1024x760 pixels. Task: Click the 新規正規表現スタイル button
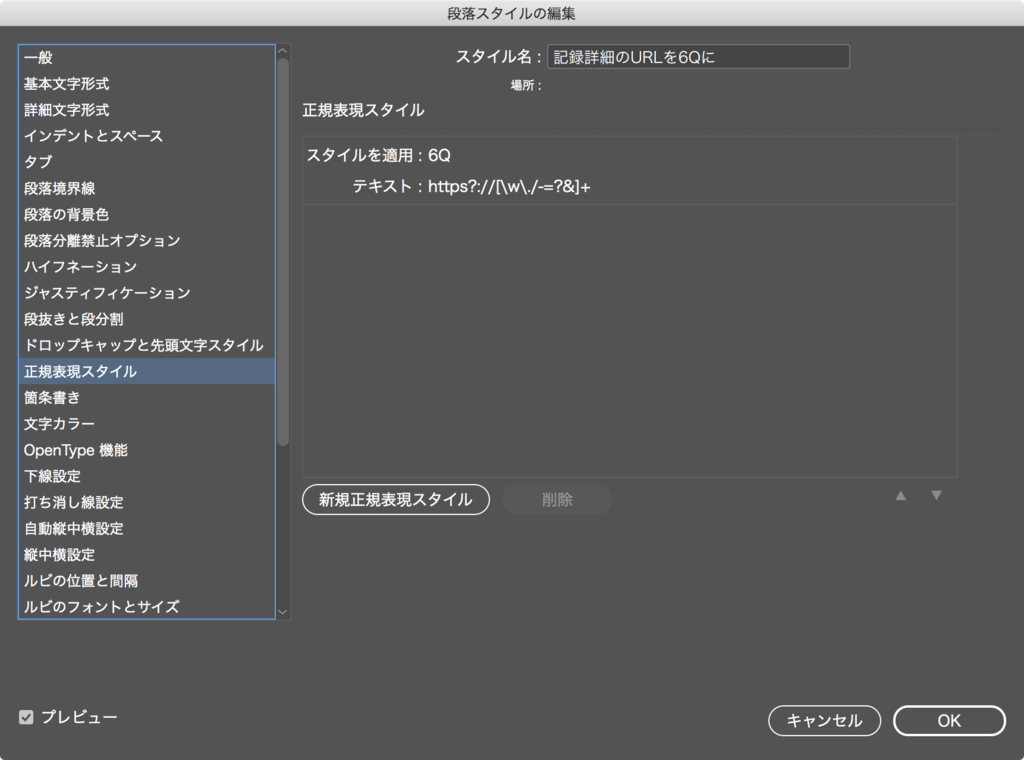[x=396, y=499]
